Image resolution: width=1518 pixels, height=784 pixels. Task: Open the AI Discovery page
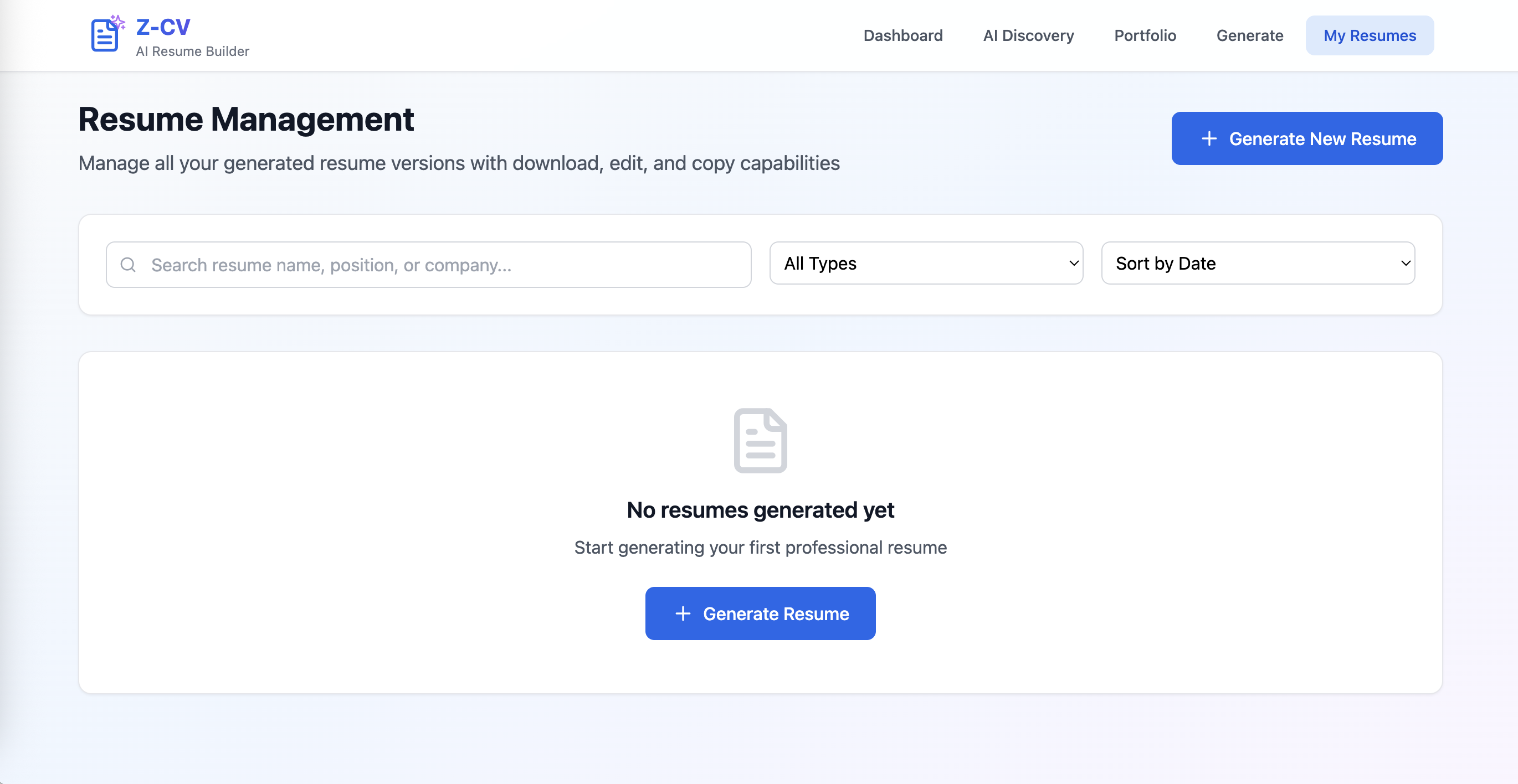[x=1028, y=35]
